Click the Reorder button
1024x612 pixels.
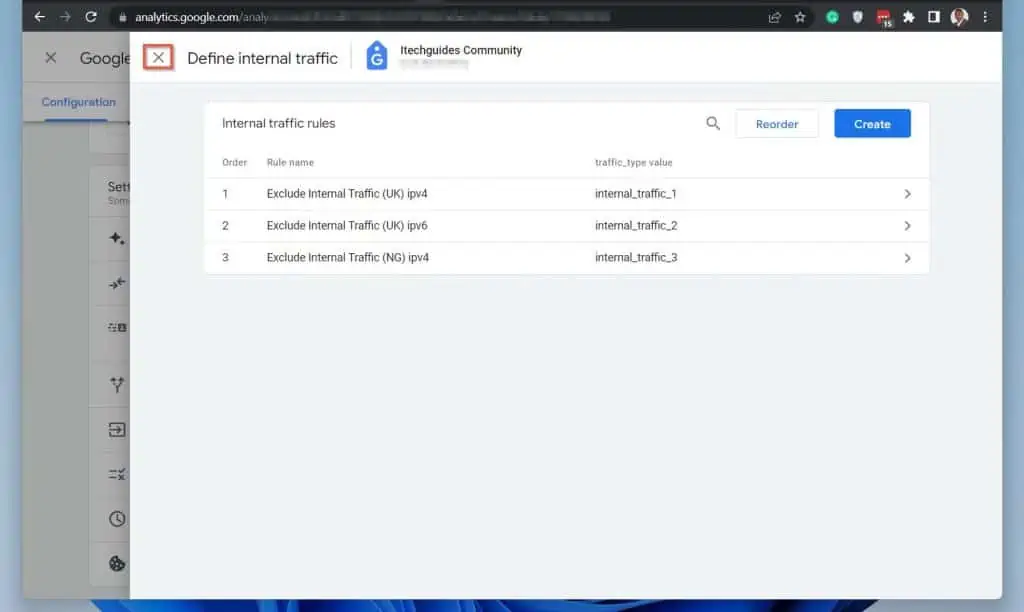(x=776, y=124)
